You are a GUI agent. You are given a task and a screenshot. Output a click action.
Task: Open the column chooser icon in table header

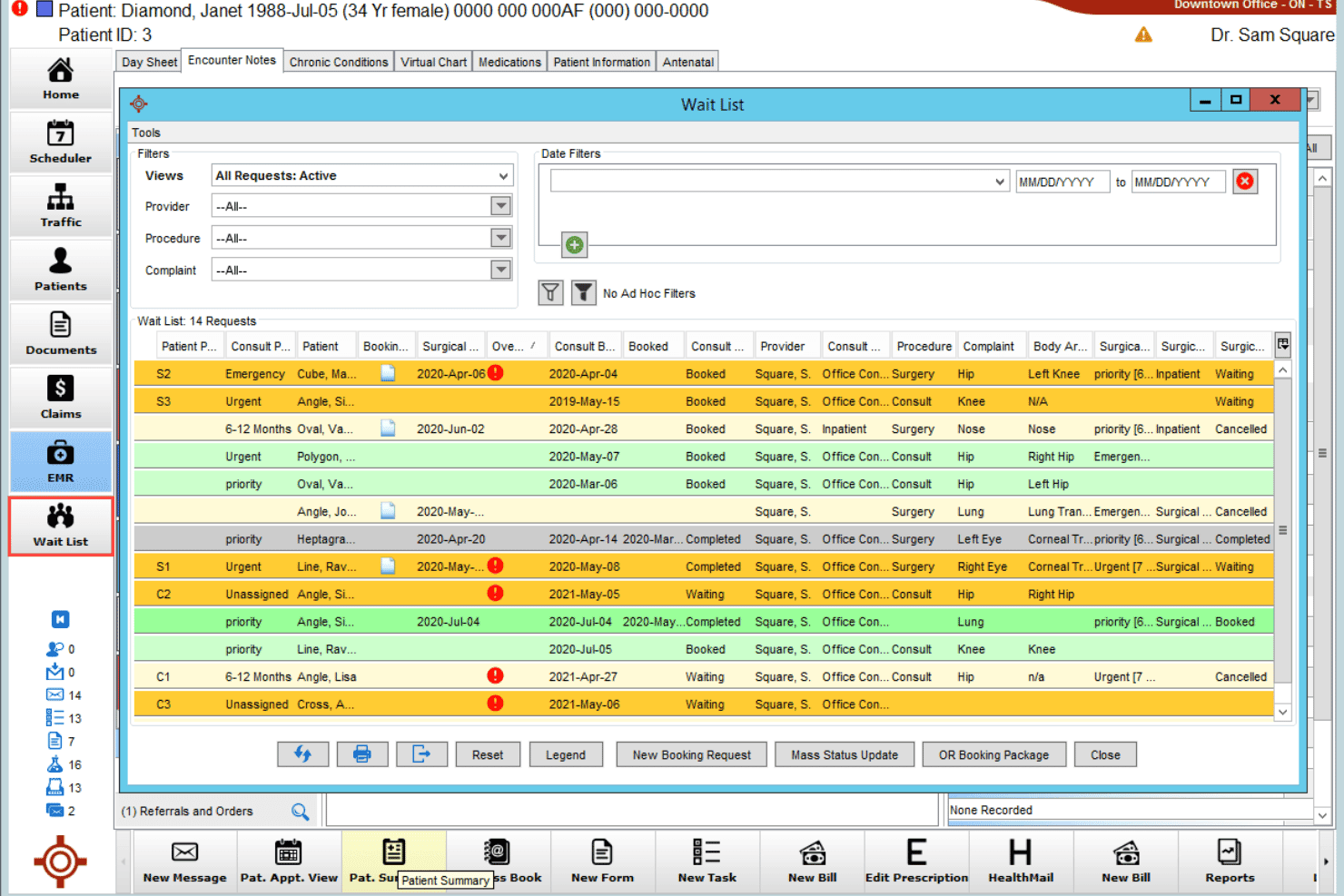point(1282,344)
